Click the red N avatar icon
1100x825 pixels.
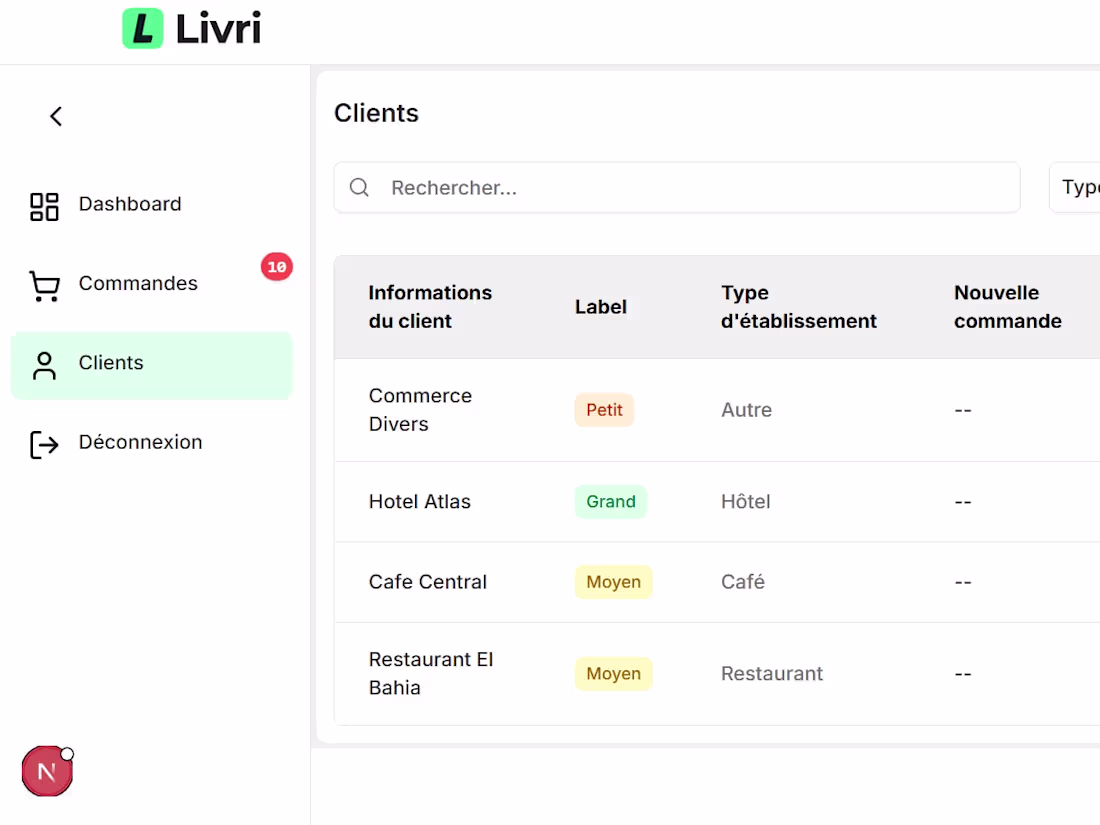tap(47, 771)
